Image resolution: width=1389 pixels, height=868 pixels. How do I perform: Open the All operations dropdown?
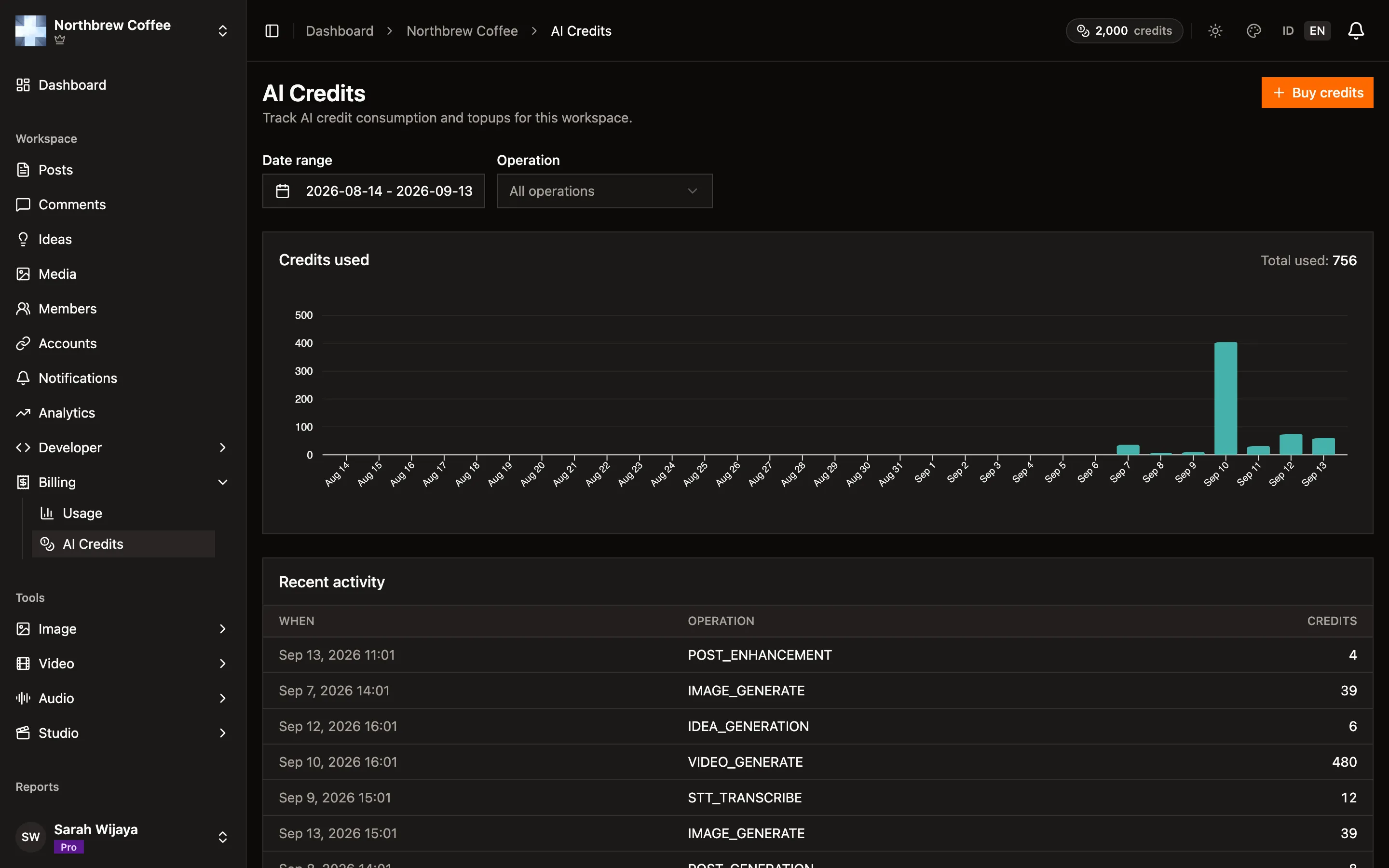click(604, 191)
